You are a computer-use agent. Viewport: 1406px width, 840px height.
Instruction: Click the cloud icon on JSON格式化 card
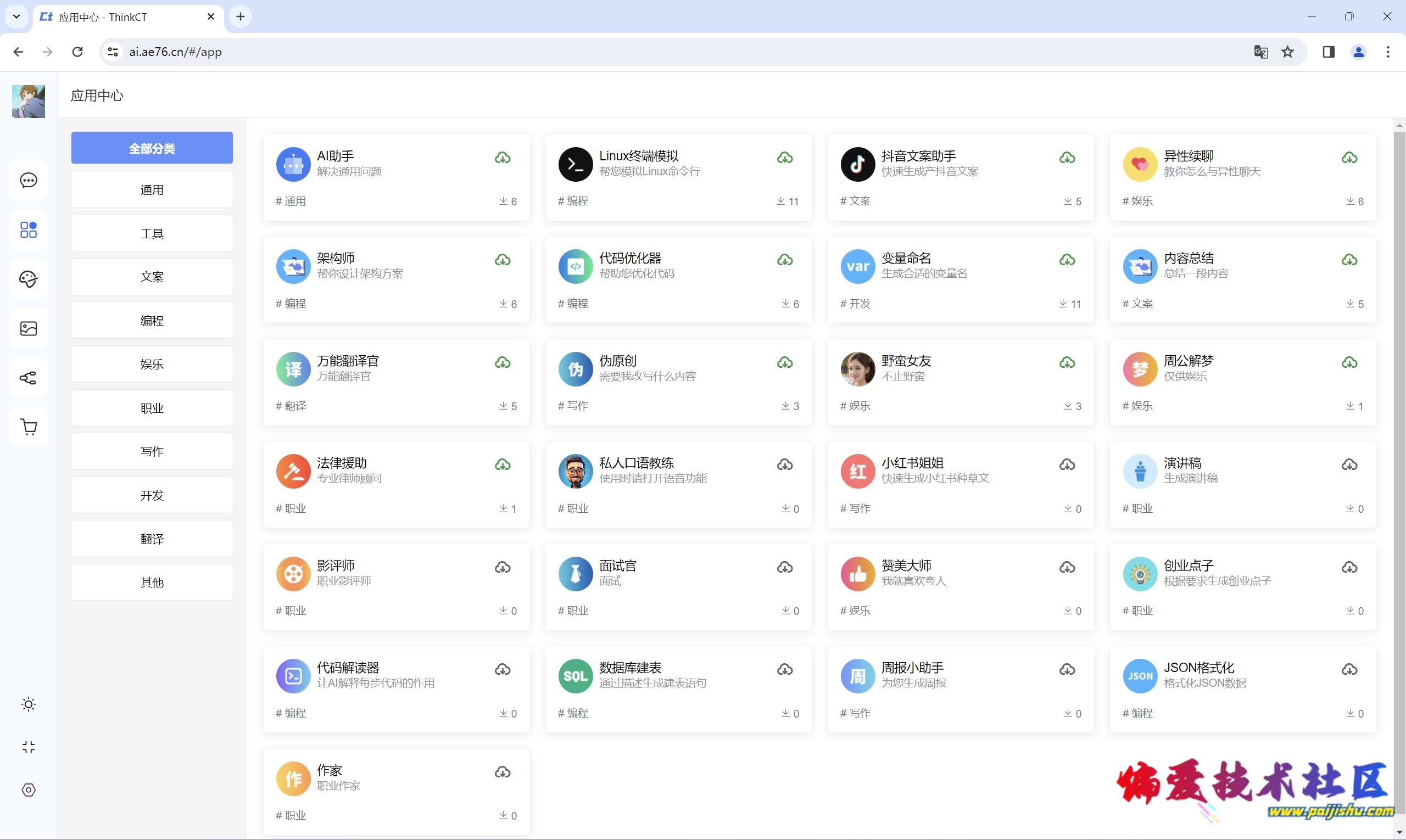[1349, 670]
